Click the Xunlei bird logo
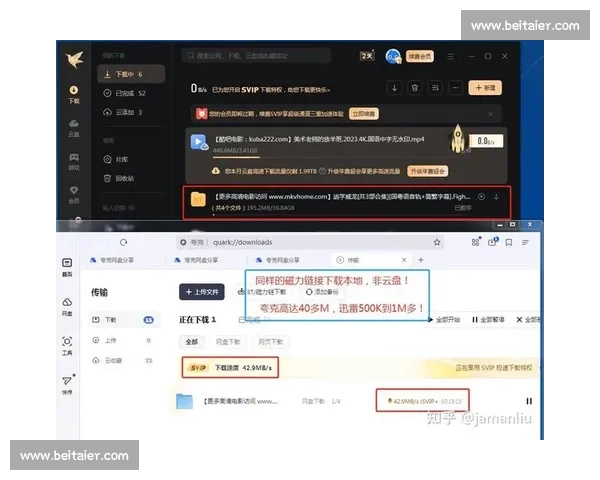The image size is (600, 480). (74, 59)
